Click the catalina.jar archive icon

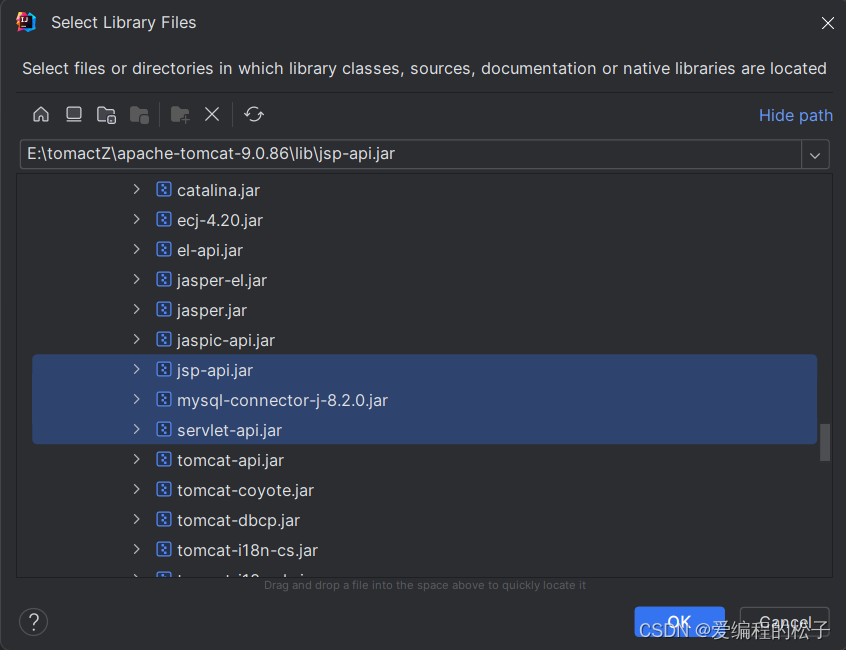point(163,189)
